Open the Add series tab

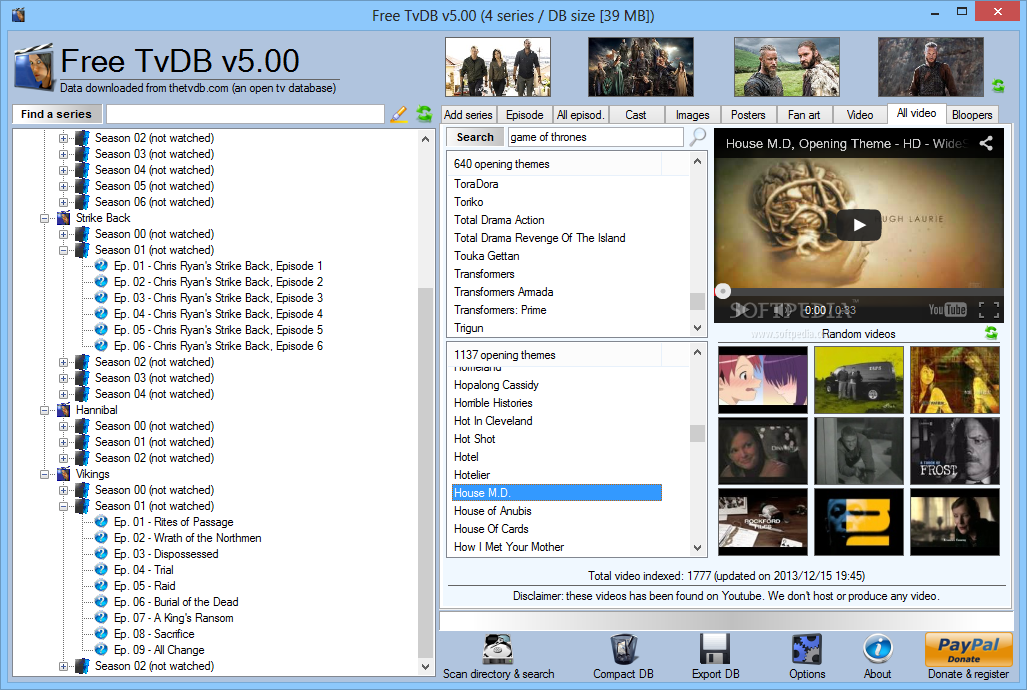(x=468, y=115)
